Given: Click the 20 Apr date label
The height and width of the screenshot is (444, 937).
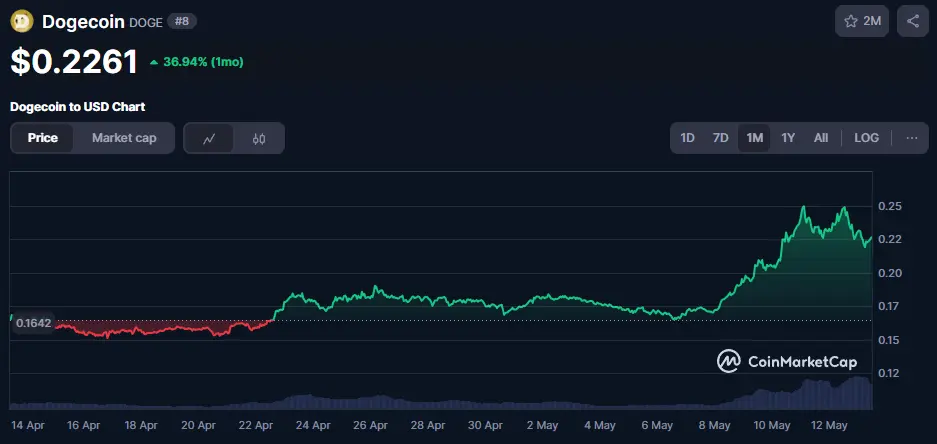Looking at the screenshot, I should pos(199,425).
